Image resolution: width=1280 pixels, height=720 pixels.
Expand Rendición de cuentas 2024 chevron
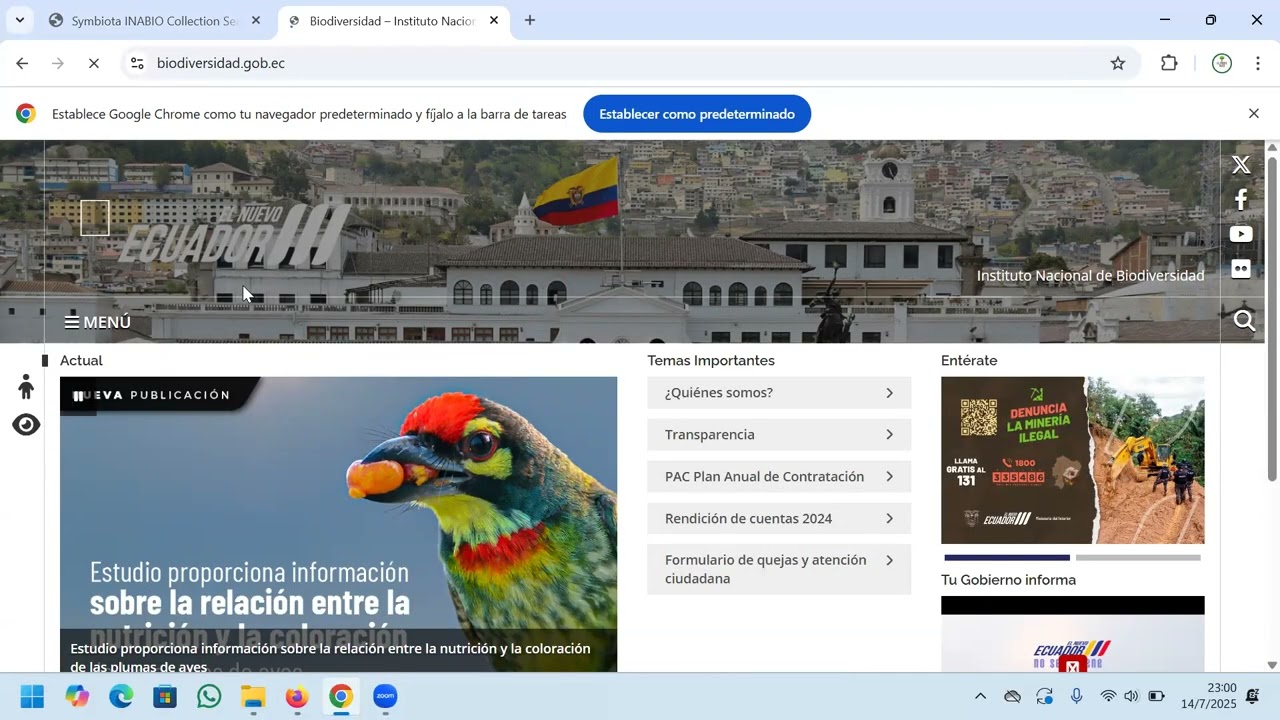pyautogui.click(x=889, y=519)
